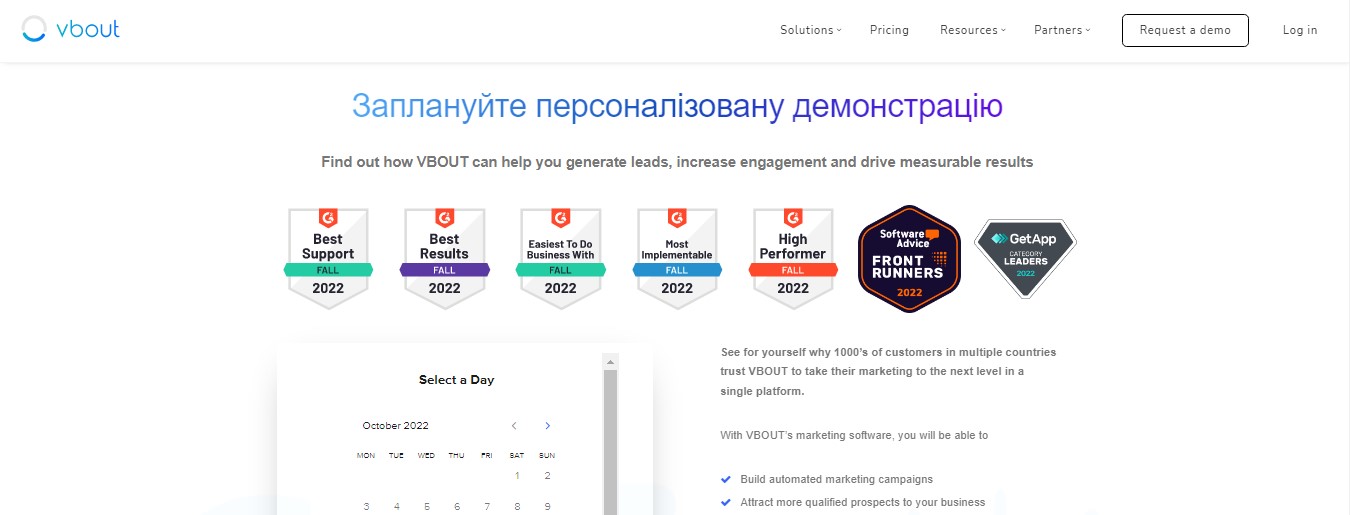Open the Solutions dropdown menu

(811, 30)
